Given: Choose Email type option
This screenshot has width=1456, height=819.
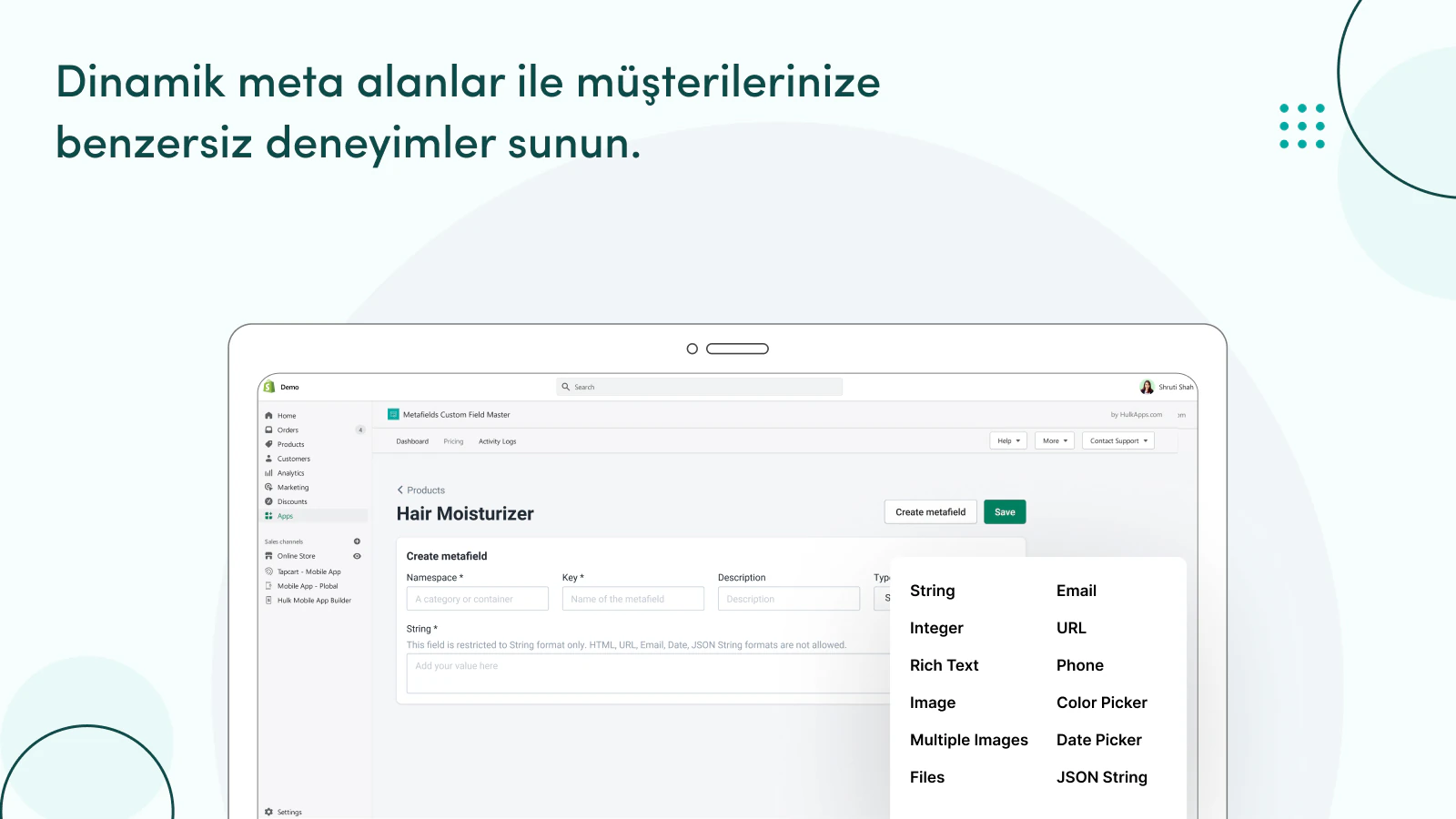Looking at the screenshot, I should click(x=1077, y=591).
